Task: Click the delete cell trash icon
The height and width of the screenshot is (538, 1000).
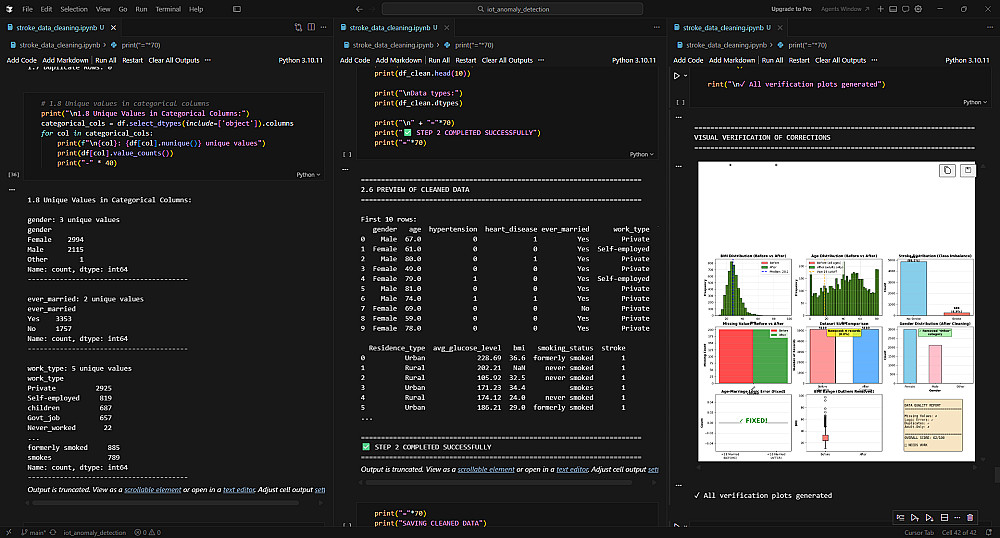Action: click(969, 517)
